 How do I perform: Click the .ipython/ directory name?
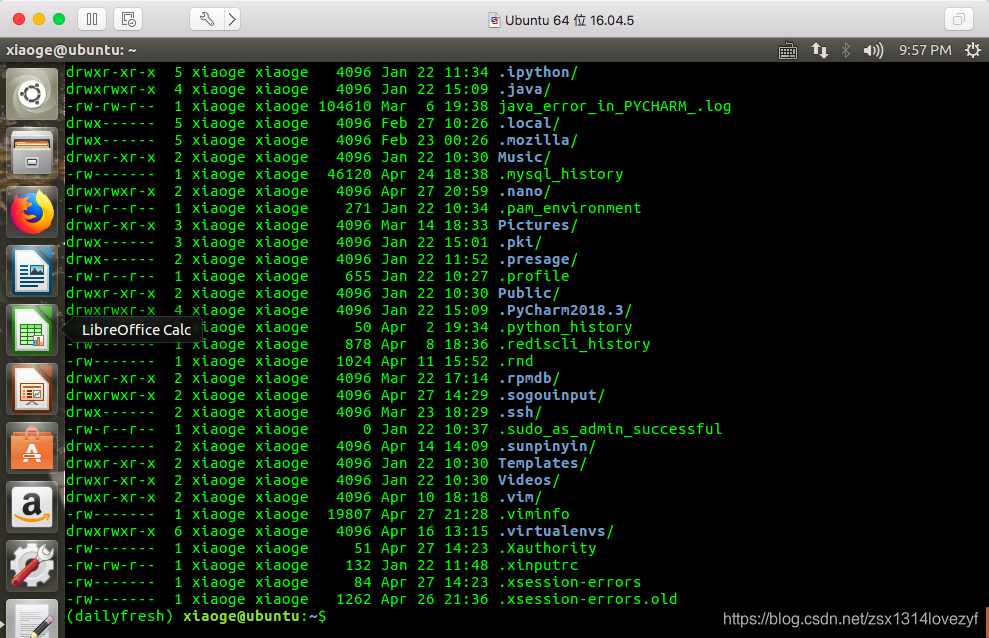pos(538,72)
